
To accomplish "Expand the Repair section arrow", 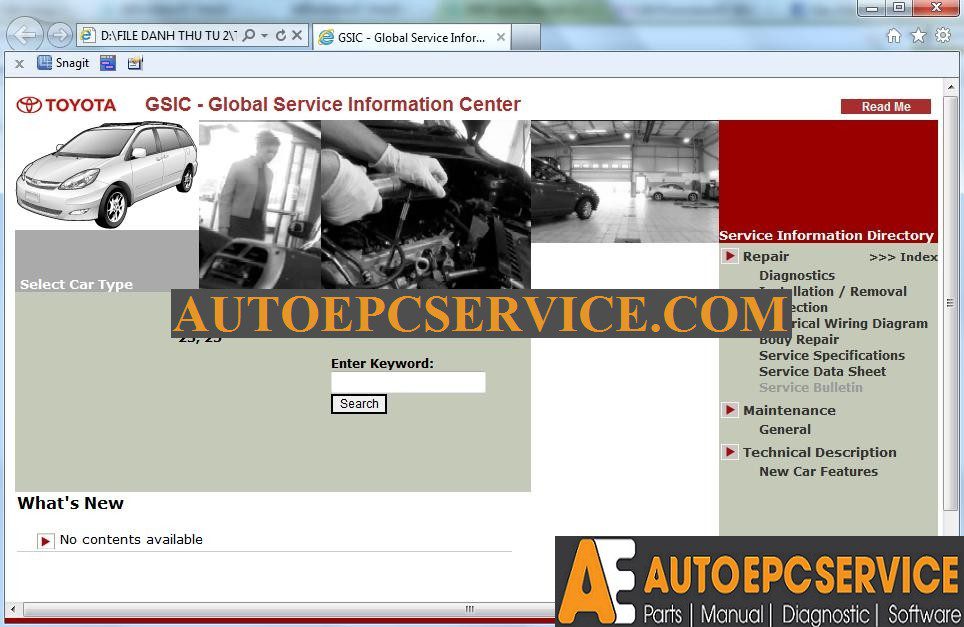I will click(730, 256).
